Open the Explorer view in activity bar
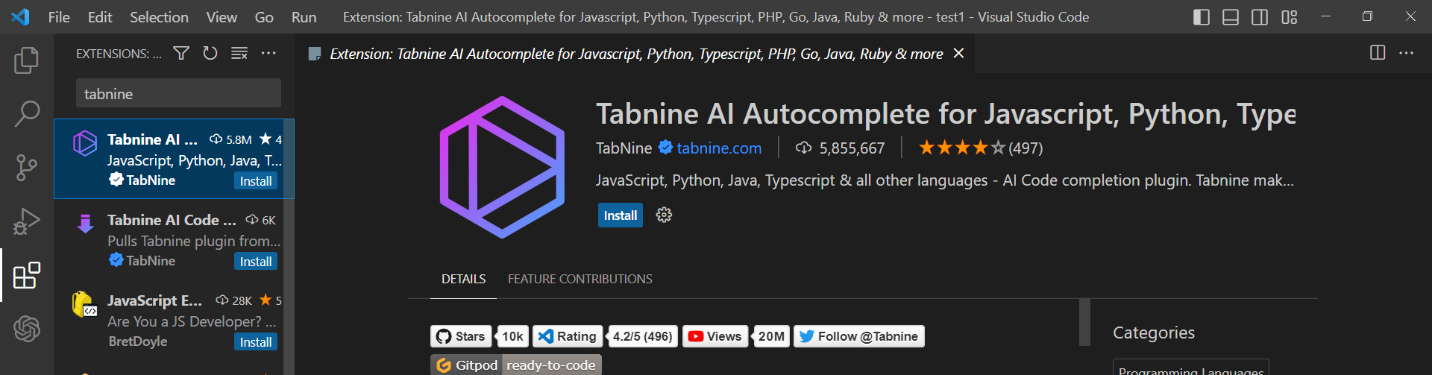 point(26,61)
